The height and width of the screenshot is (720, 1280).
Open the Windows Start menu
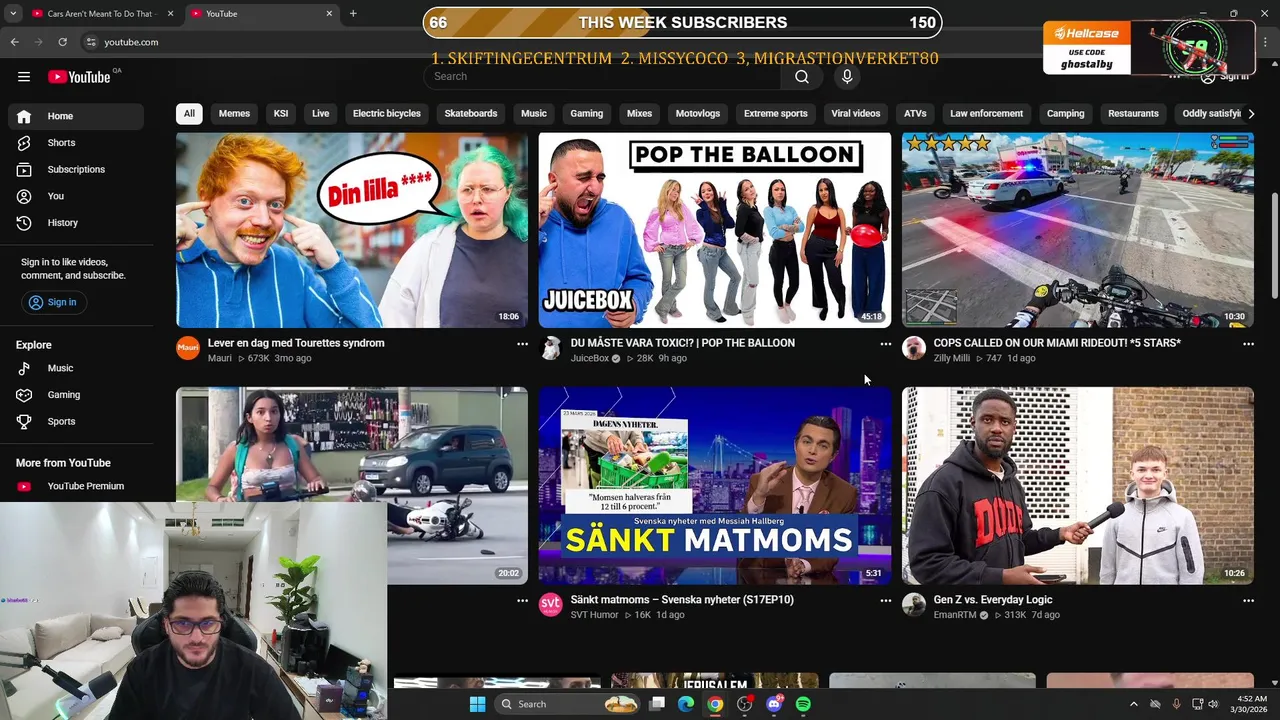[477, 704]
